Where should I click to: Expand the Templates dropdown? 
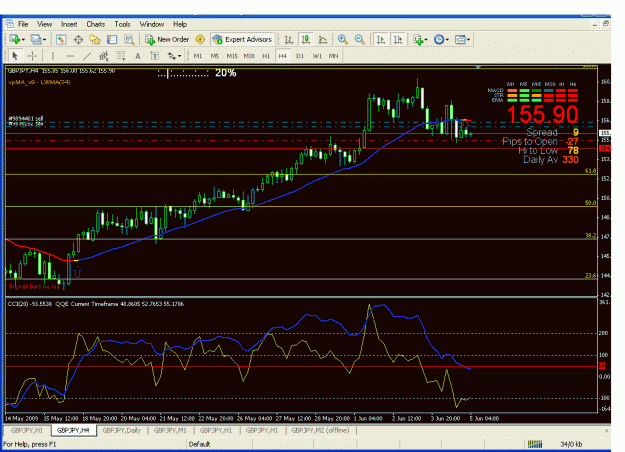pos(462,39)
